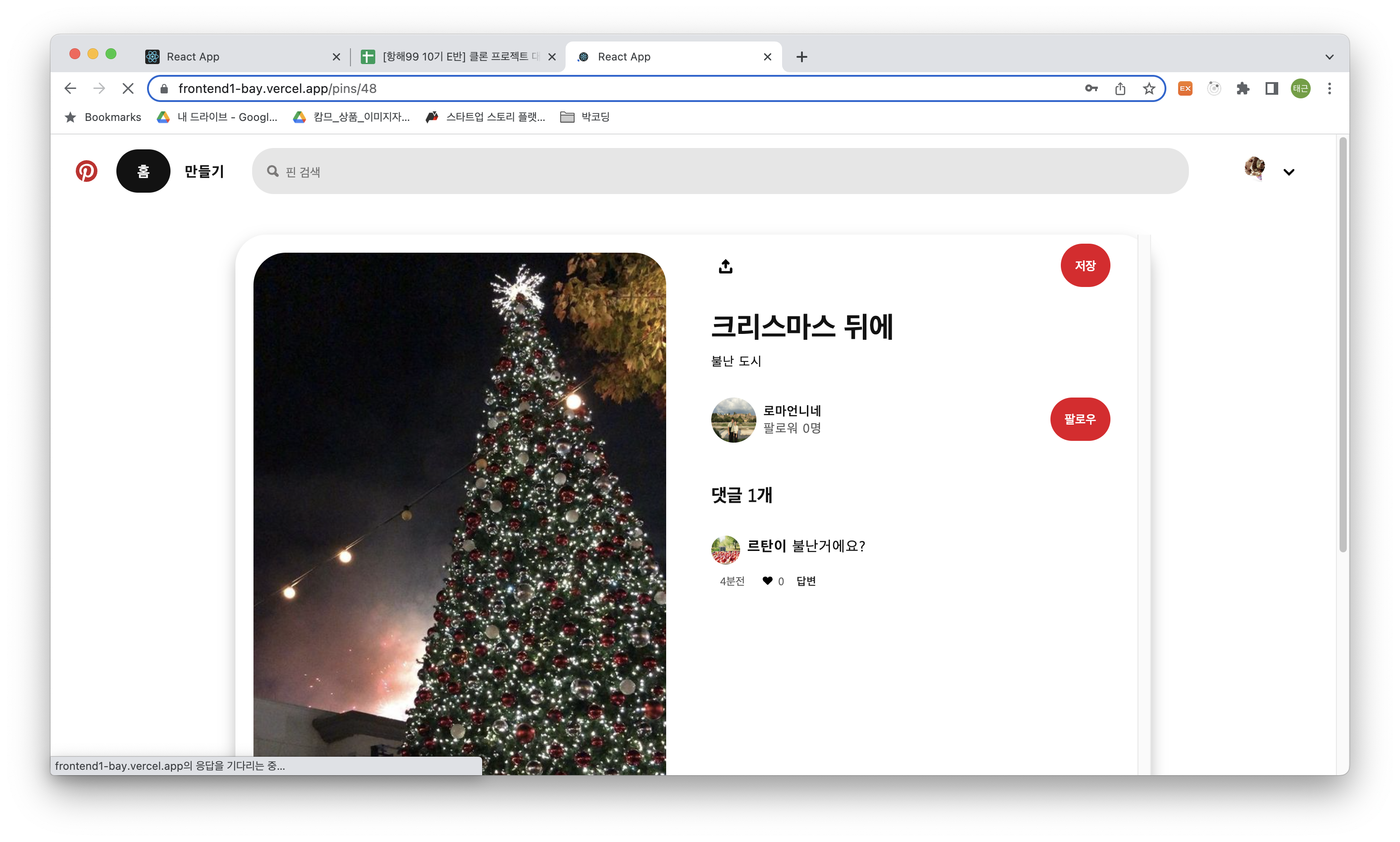Like the comment with heart icon
The height and width of the screenshot is (842, 1400).
pyautogui.click(x=767, y=580)
